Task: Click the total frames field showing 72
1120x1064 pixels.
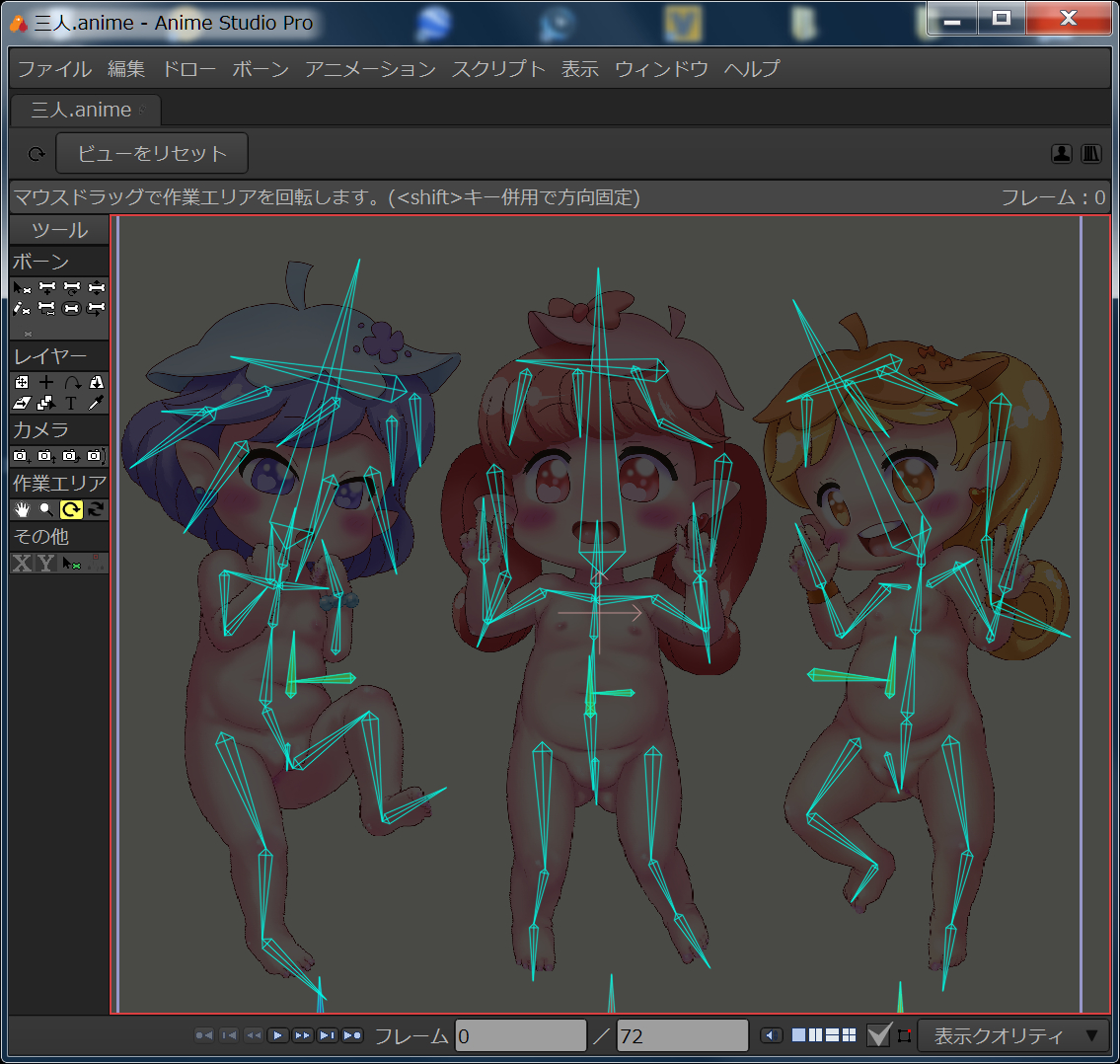Action: click(x=682, y=1035)
